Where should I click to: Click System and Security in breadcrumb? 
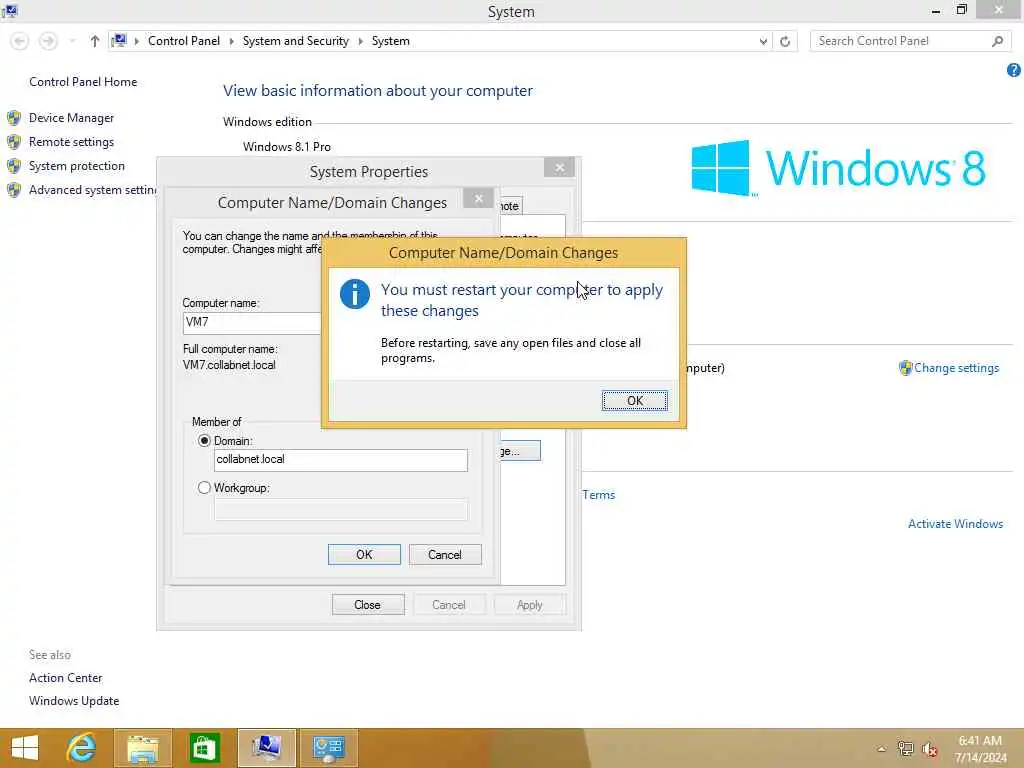coord(296,41)
